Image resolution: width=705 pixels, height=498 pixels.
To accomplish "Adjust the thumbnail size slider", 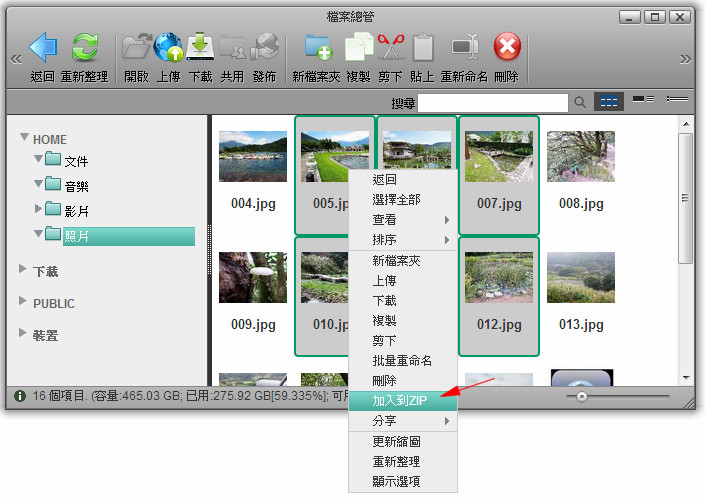I will click(x=581, y=397).
